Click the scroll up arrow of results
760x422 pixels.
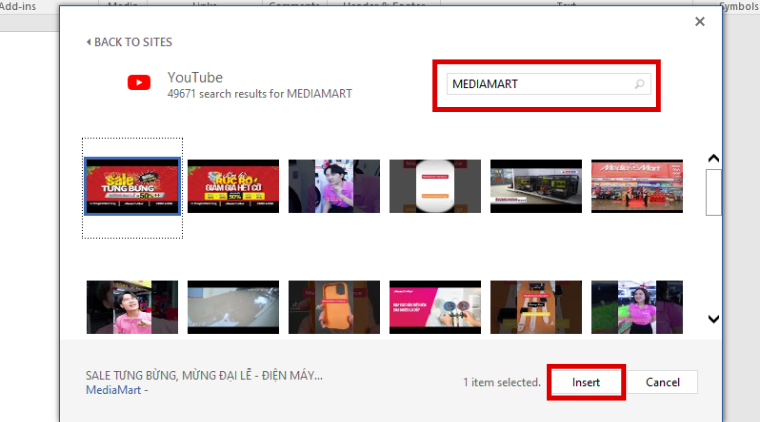(x=713, y=158)
